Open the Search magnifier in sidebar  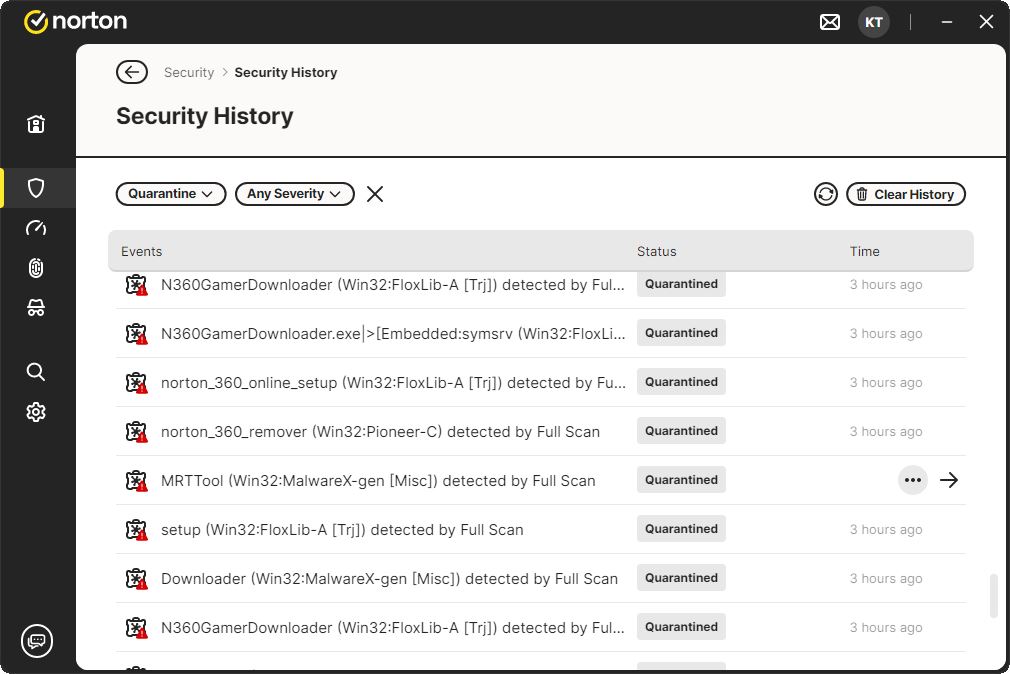36,372
